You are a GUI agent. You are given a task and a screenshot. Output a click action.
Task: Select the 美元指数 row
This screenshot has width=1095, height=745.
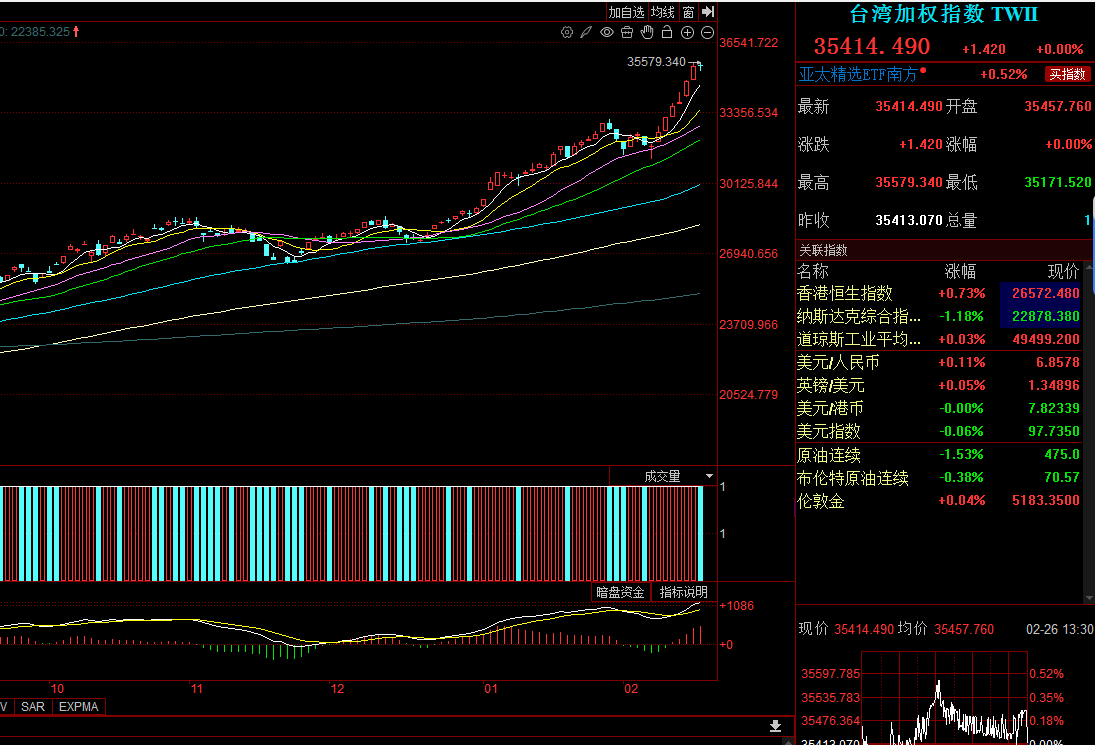pos(939,431)
